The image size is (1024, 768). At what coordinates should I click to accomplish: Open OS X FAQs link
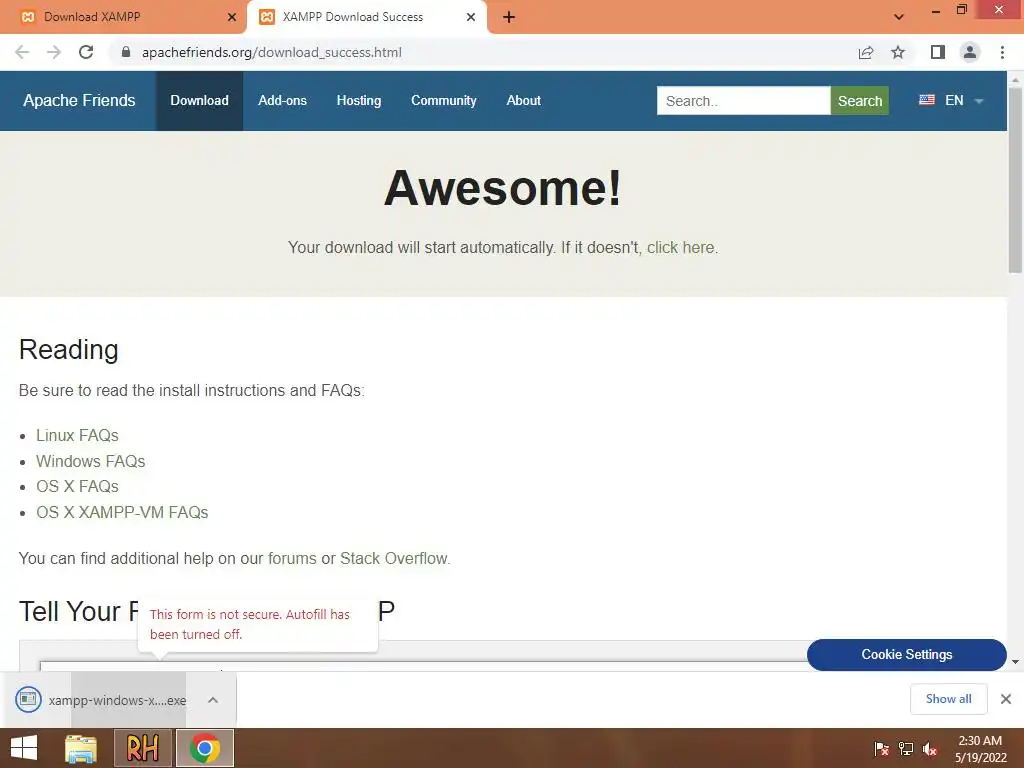(77, 487)
